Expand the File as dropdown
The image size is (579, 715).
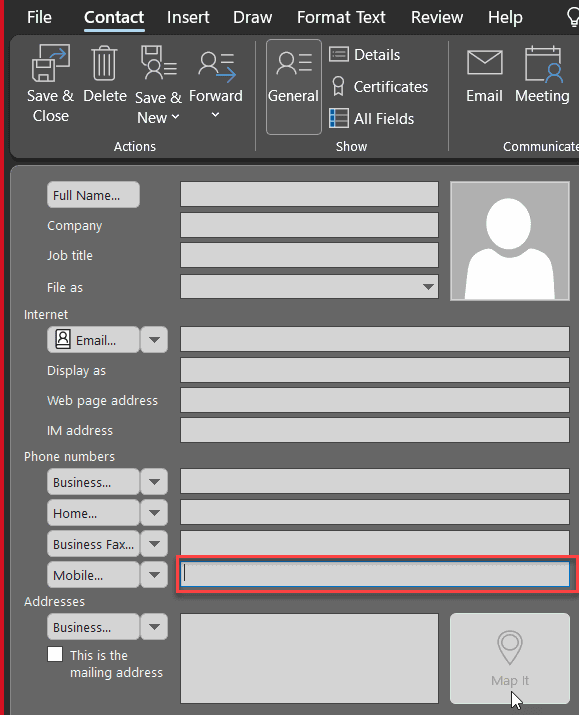point(428,287)
